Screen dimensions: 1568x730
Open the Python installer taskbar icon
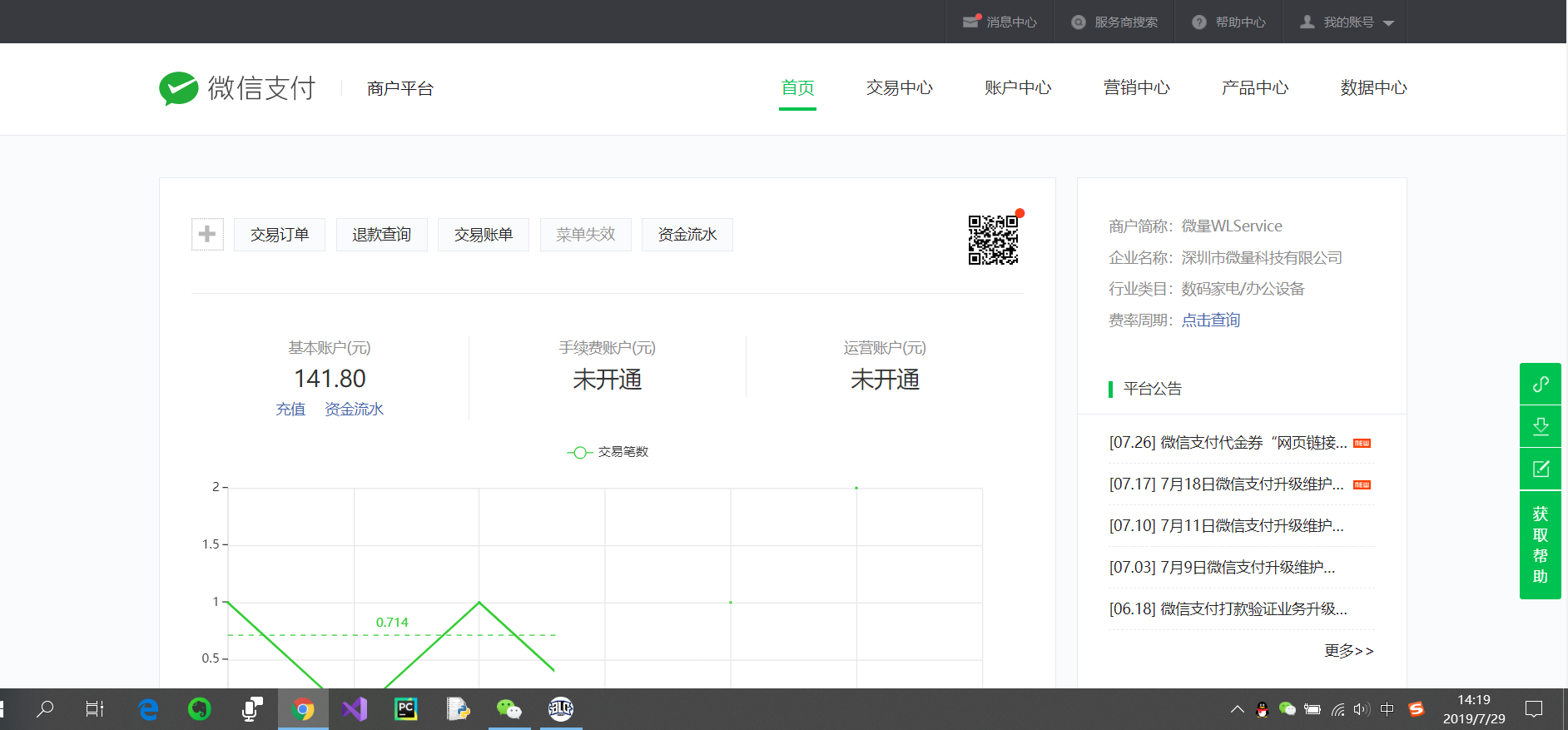pyautogui.click(x=458, y=709)
